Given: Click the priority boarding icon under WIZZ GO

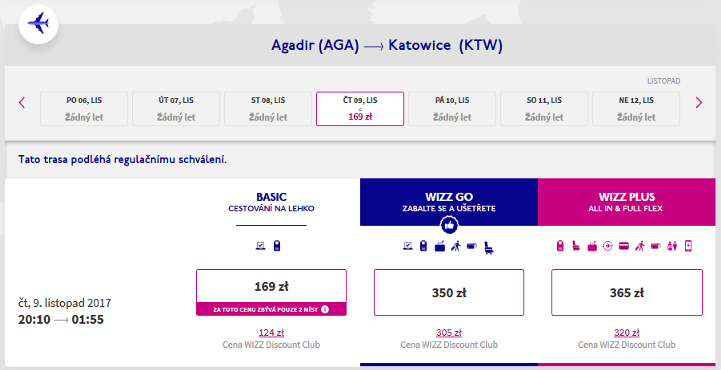Looking at the screenshot, I should click(456, 246).
